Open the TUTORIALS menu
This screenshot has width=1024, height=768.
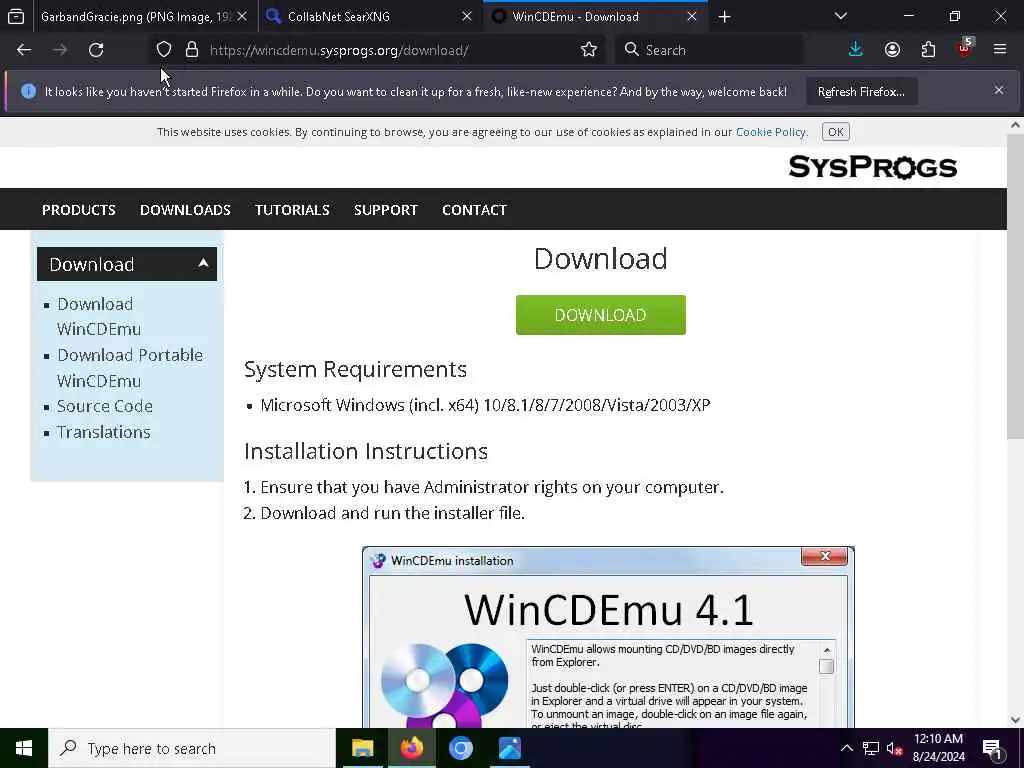[292, 210]
